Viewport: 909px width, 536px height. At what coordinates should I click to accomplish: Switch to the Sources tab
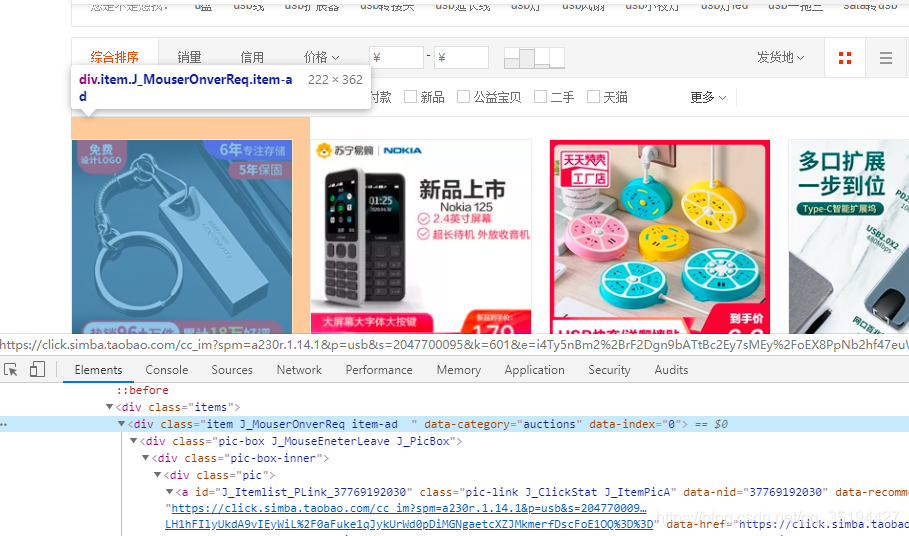[232, 370]
